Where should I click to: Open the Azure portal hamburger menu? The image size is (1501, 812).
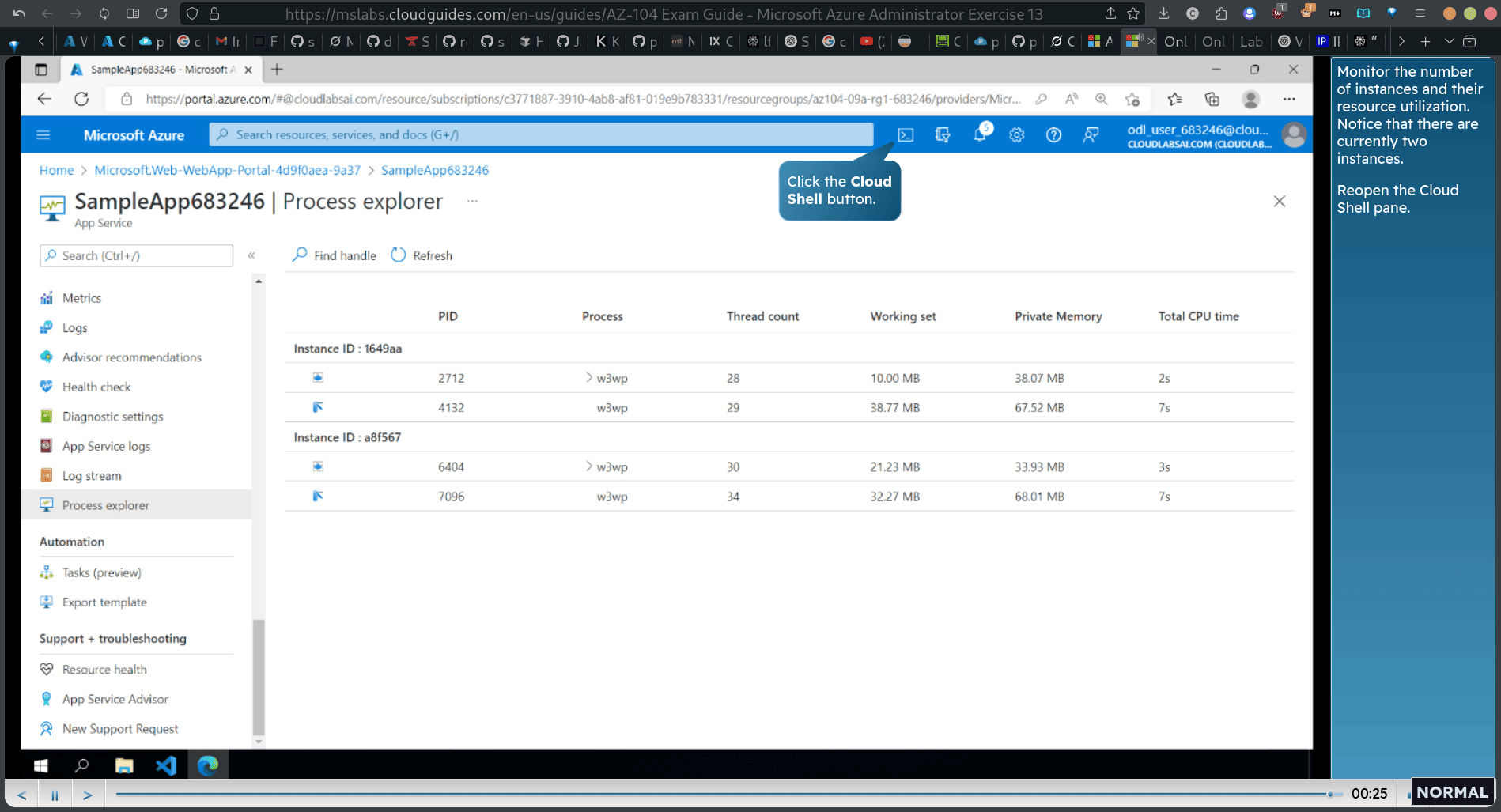pyautogui.click(x=43, y=135)
